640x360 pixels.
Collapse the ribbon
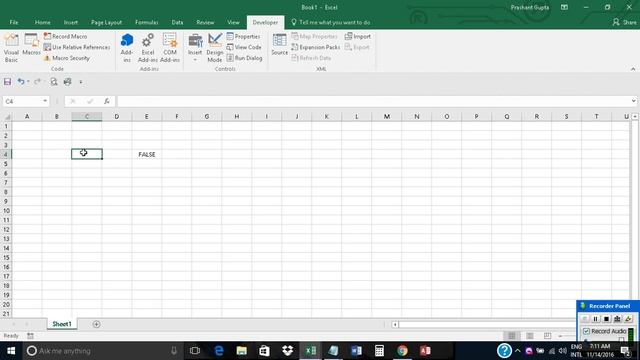tap(633, 69)
